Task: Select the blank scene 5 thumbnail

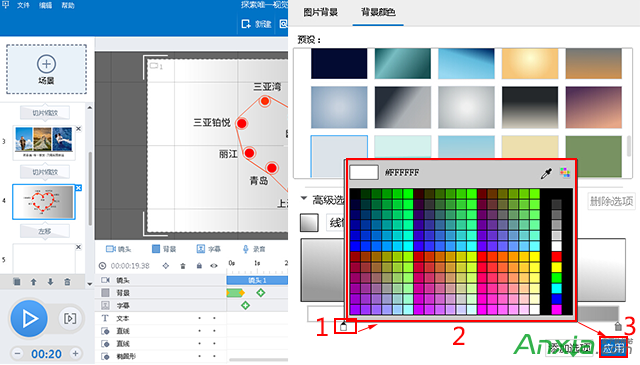Action: [44, 258]
